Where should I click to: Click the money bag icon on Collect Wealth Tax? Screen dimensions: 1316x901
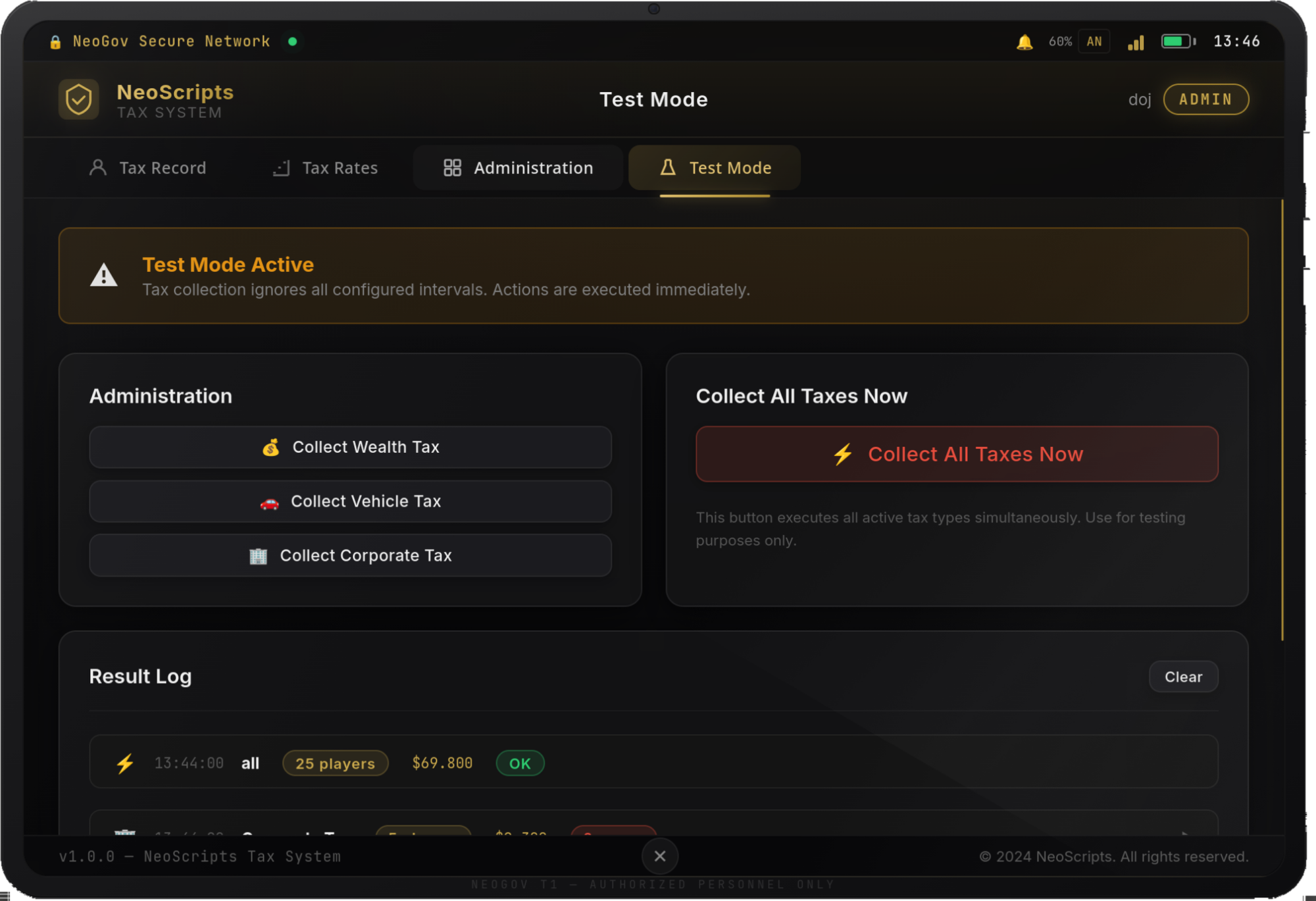[x=271, y=448]
